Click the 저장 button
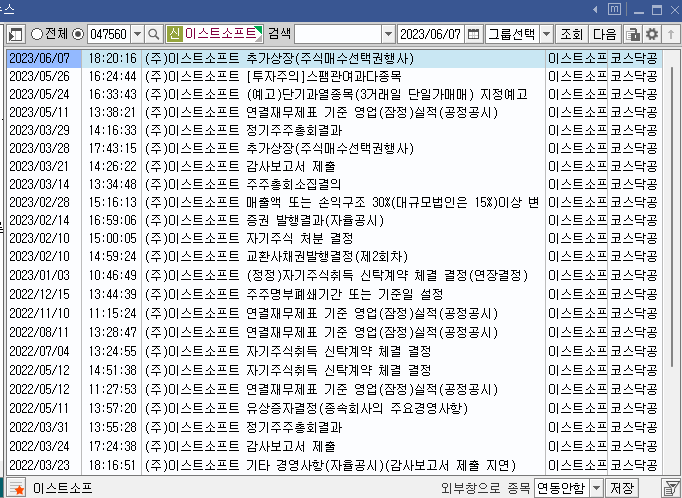 tap(622, 488)
